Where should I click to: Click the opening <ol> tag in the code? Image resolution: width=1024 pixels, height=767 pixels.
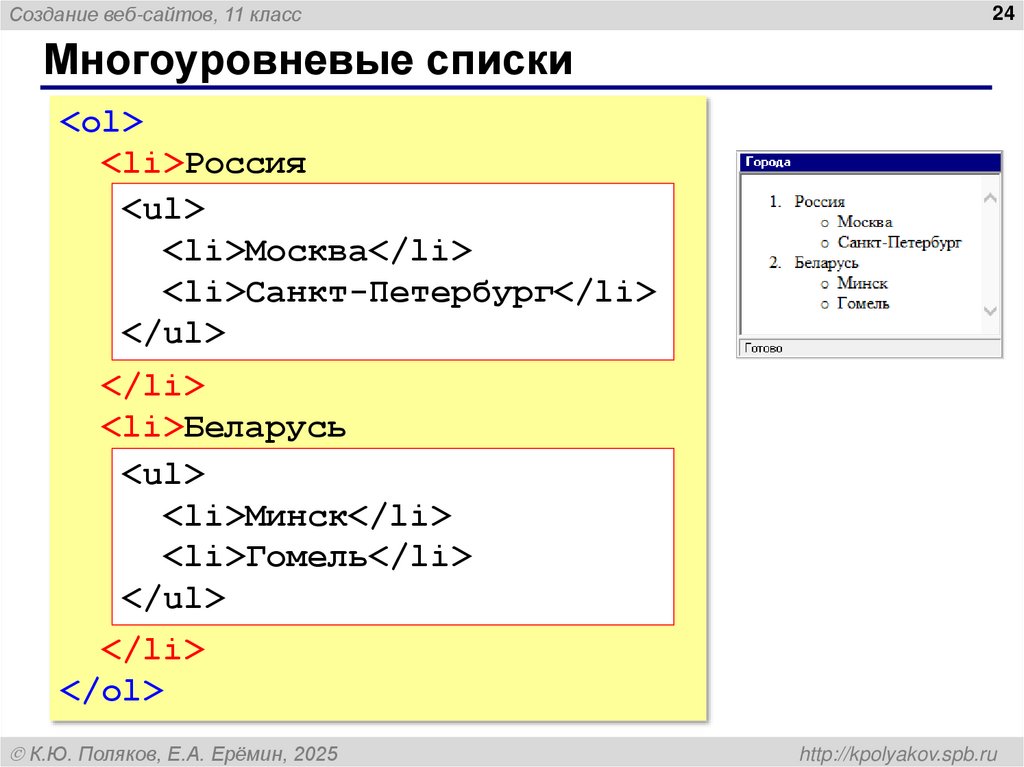(x=101, y=122)
